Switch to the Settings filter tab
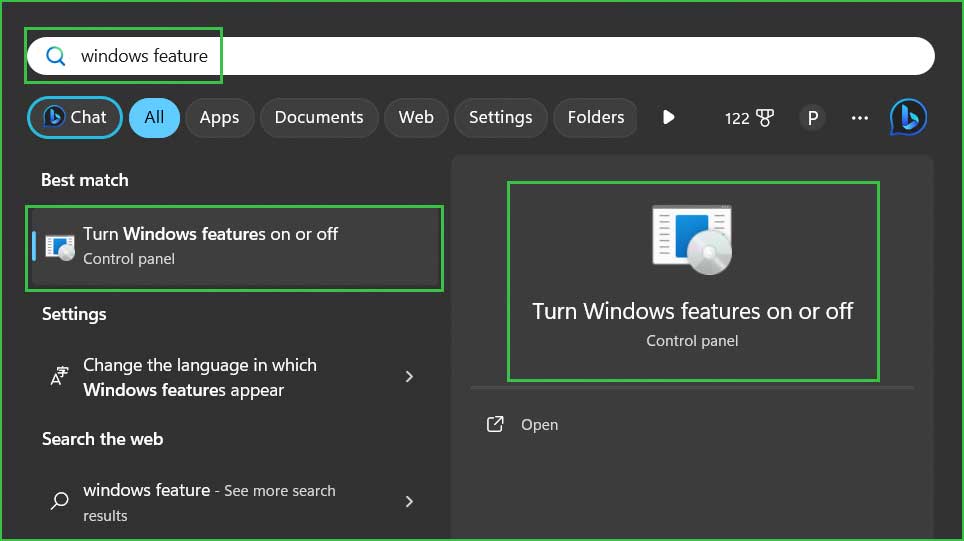Image resolution: width=964 pixels, height=541 pixels. 500,117
